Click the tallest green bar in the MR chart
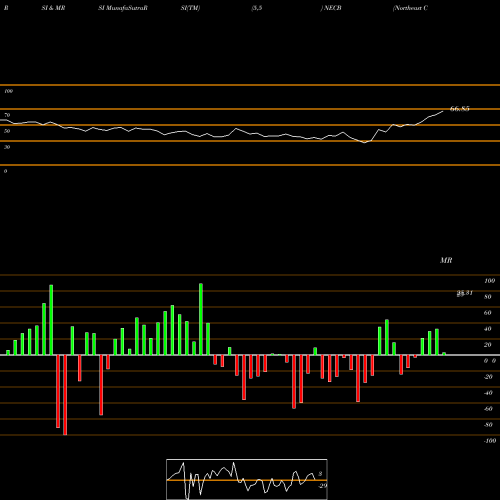Screen dimensions: 500x500 pos(201,319)
